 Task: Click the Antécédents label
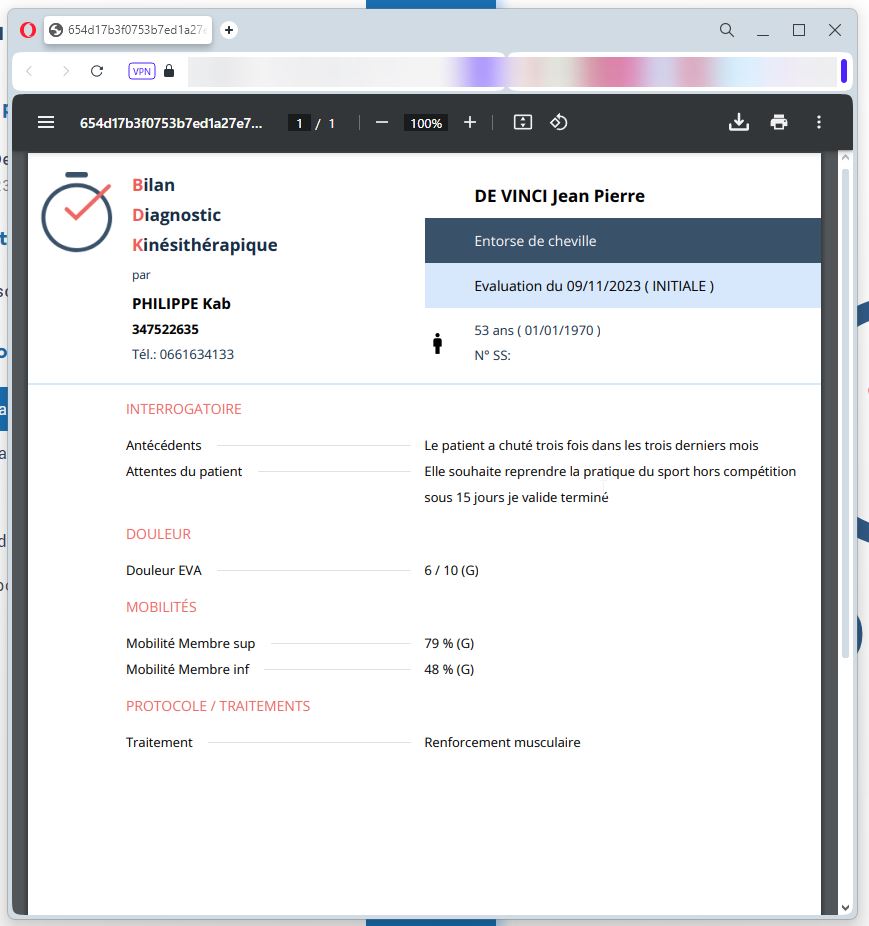click(x=164, y=445)
